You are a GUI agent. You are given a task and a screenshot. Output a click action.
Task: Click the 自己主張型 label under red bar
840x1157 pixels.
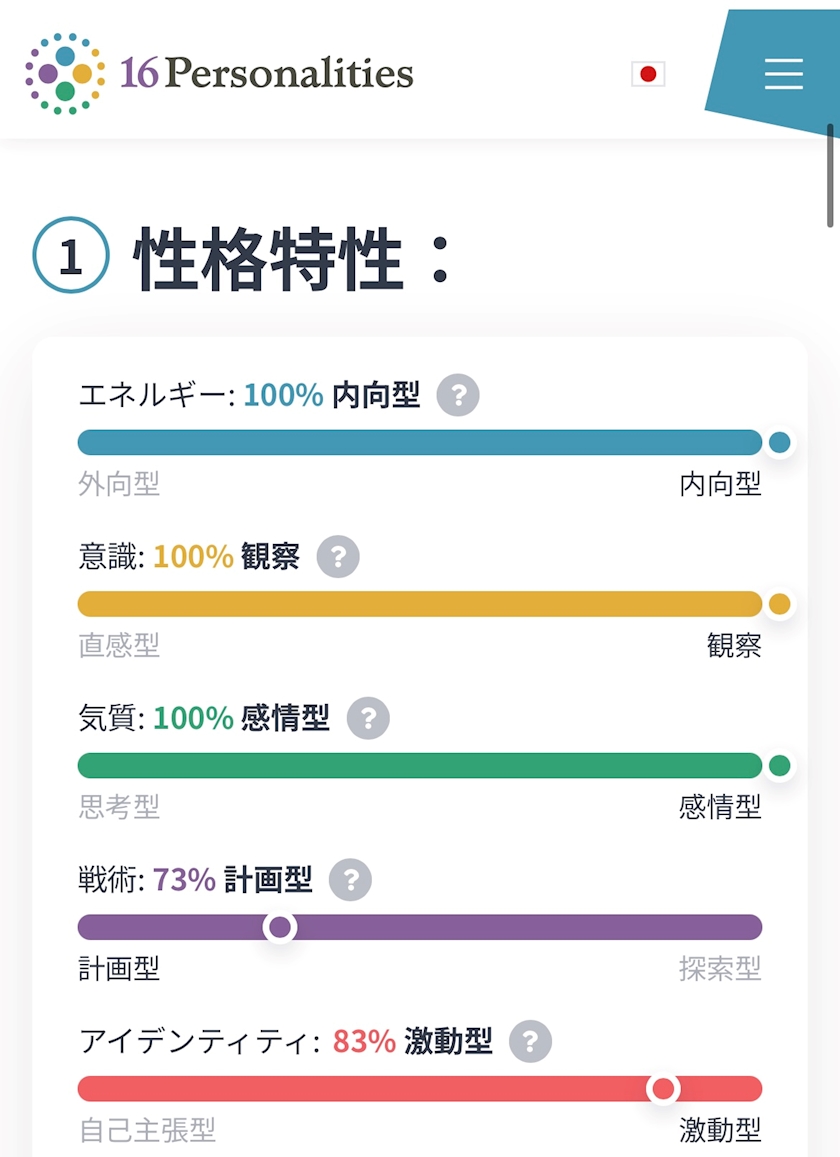pyautogui.click(x=147, y=1130)
